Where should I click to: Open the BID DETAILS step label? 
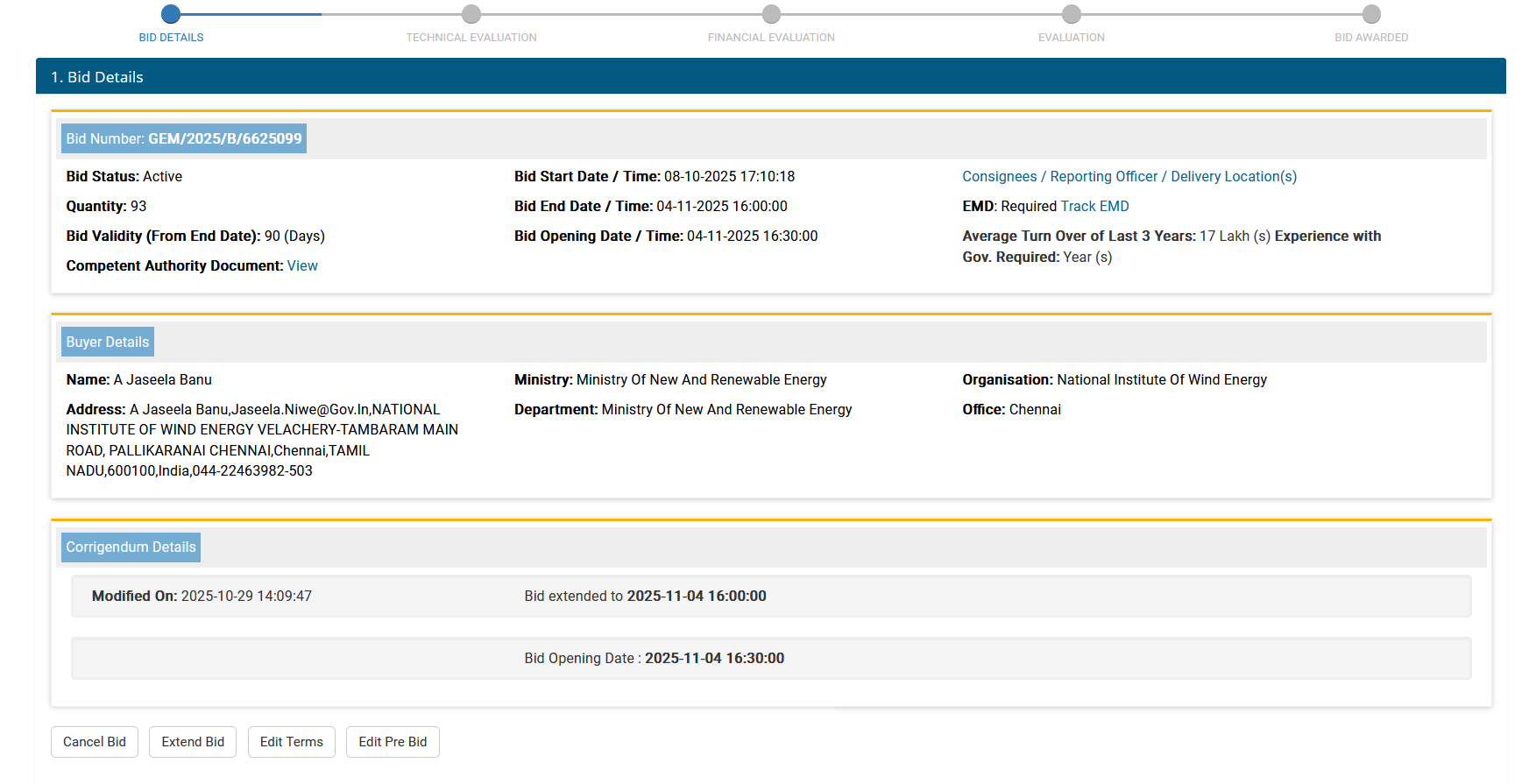pyautogui.click(x=171, y=38)
